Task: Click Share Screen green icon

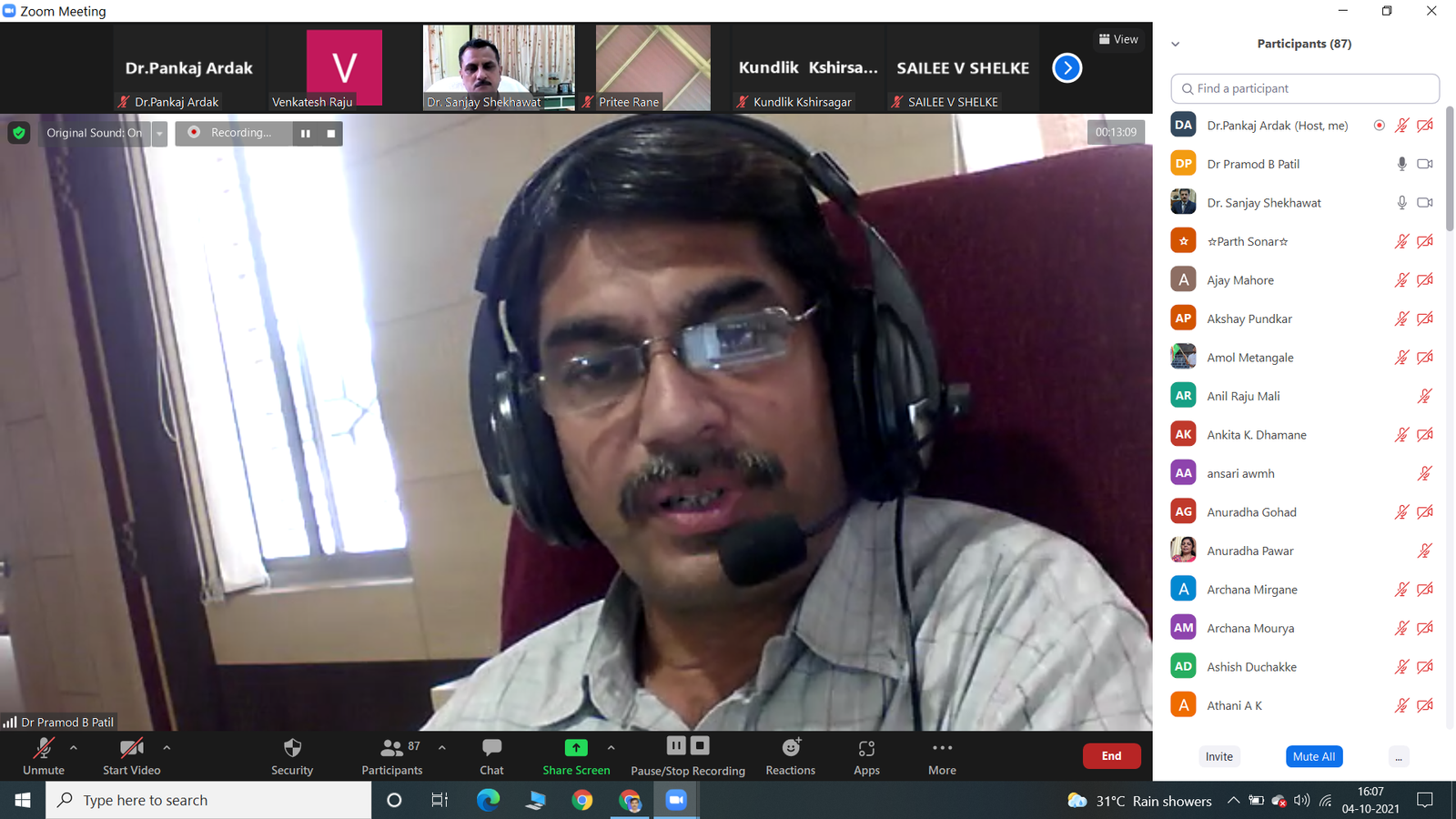Action: point(576,748)
